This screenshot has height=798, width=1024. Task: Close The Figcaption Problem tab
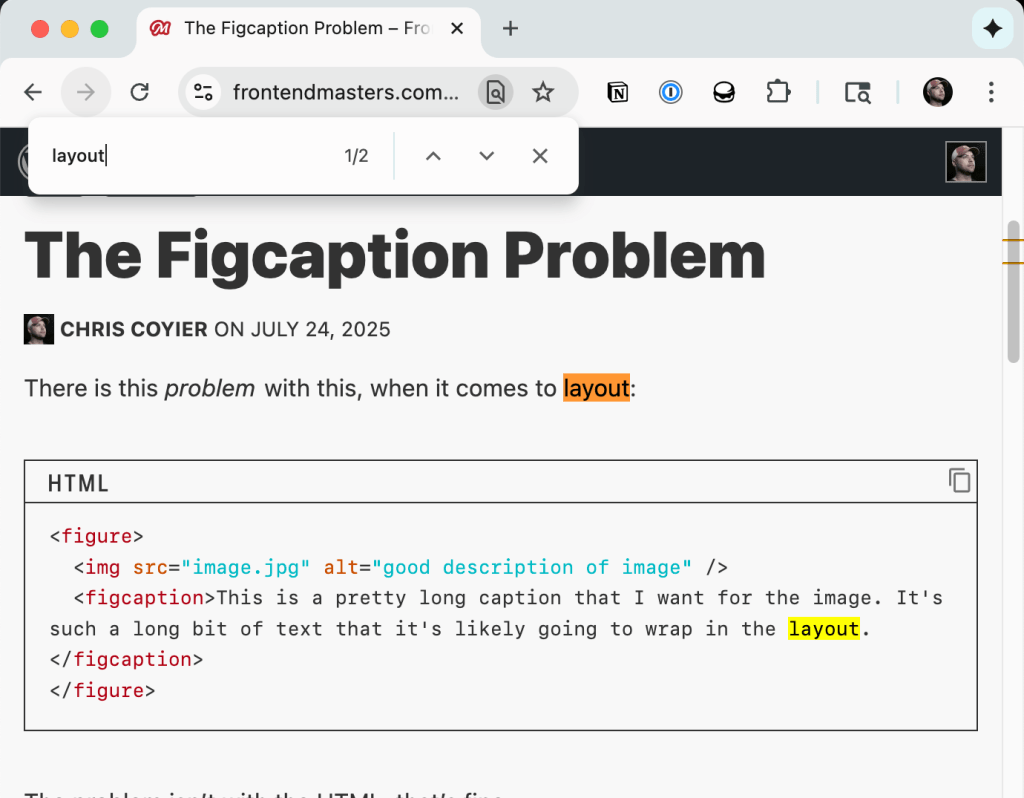click(457, 29)
